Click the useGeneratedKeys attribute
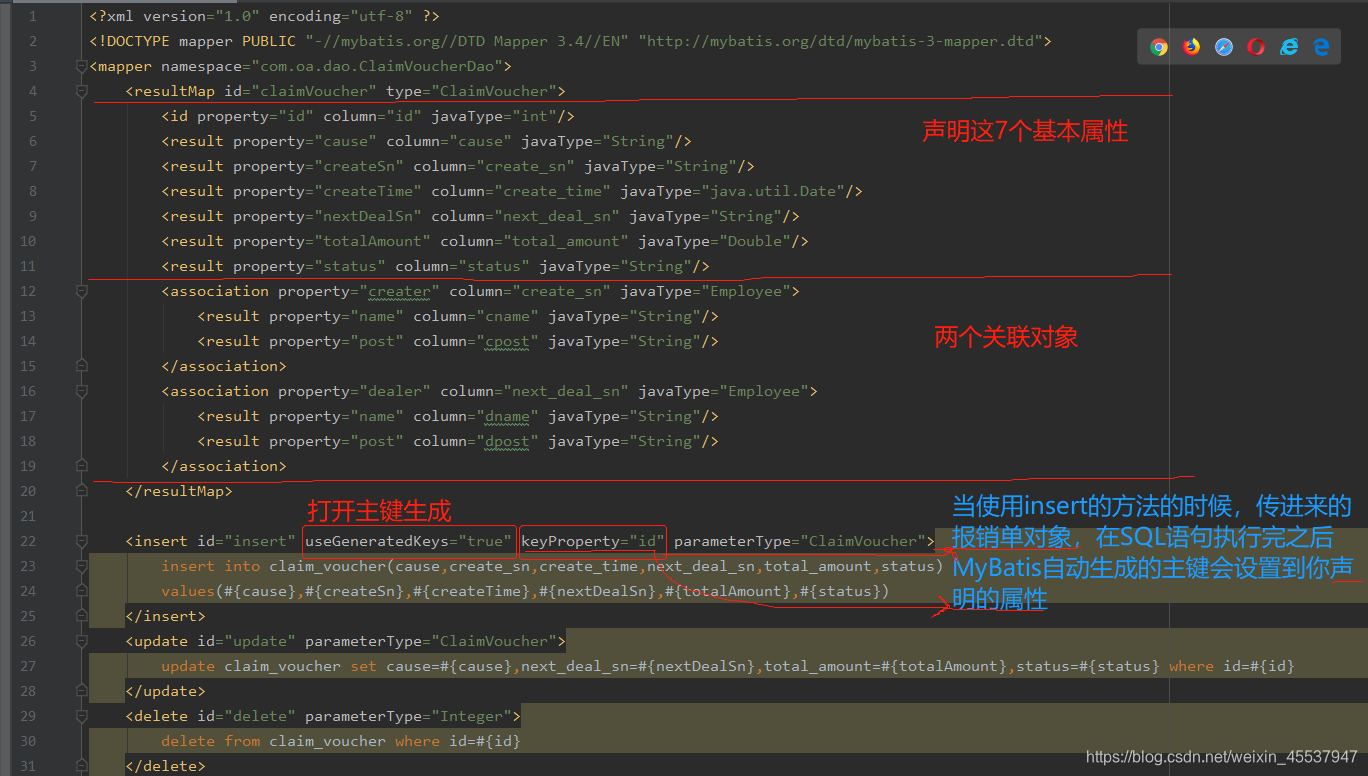 (408, 541)
